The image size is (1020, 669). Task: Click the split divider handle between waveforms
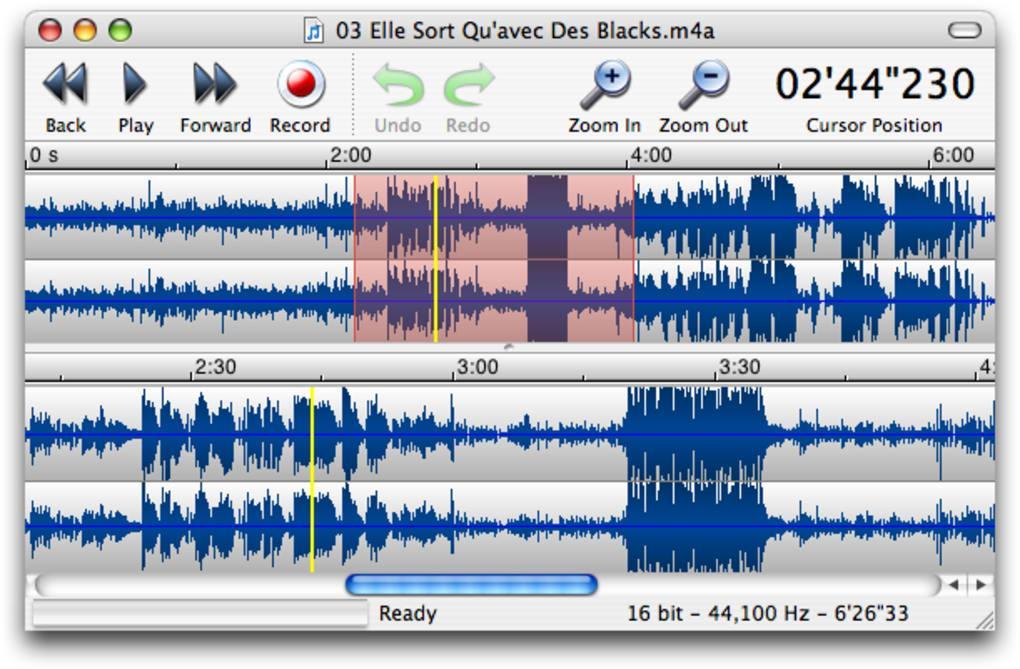click(x=509, y=347)
